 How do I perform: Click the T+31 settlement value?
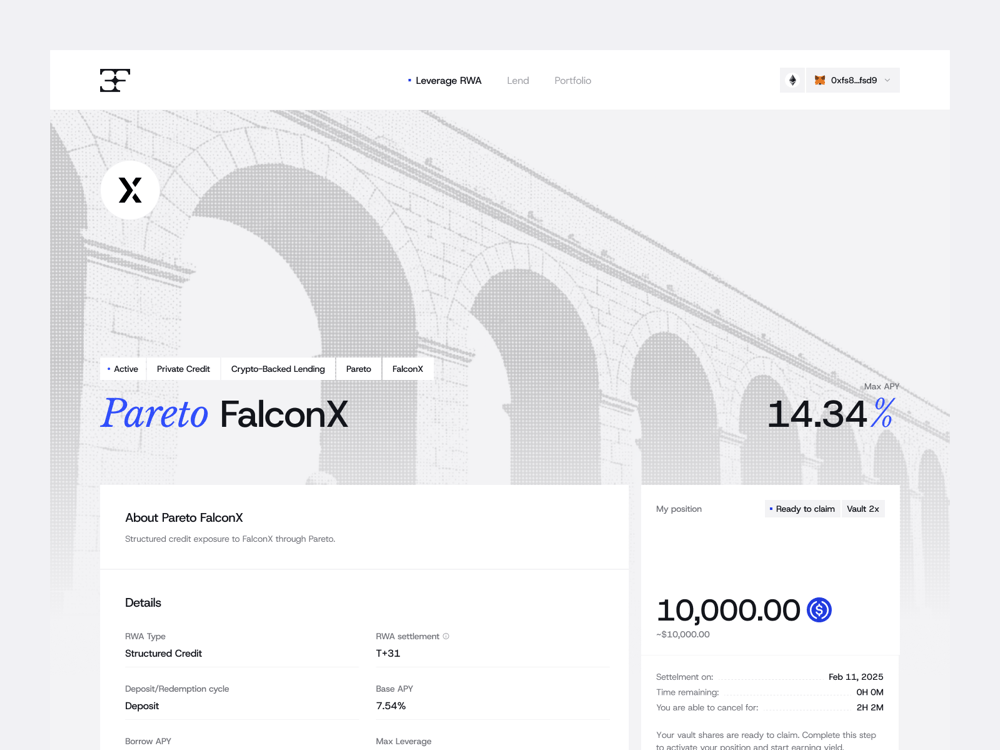click(x=388, y=654)
